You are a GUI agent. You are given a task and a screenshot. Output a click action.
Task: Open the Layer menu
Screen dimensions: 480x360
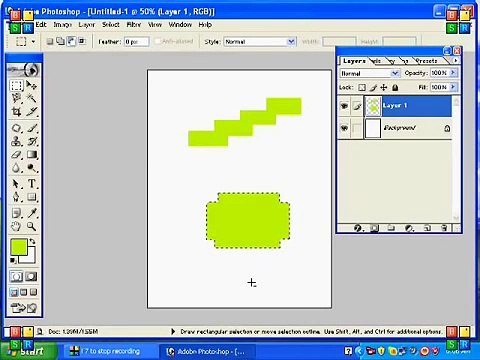87,25
